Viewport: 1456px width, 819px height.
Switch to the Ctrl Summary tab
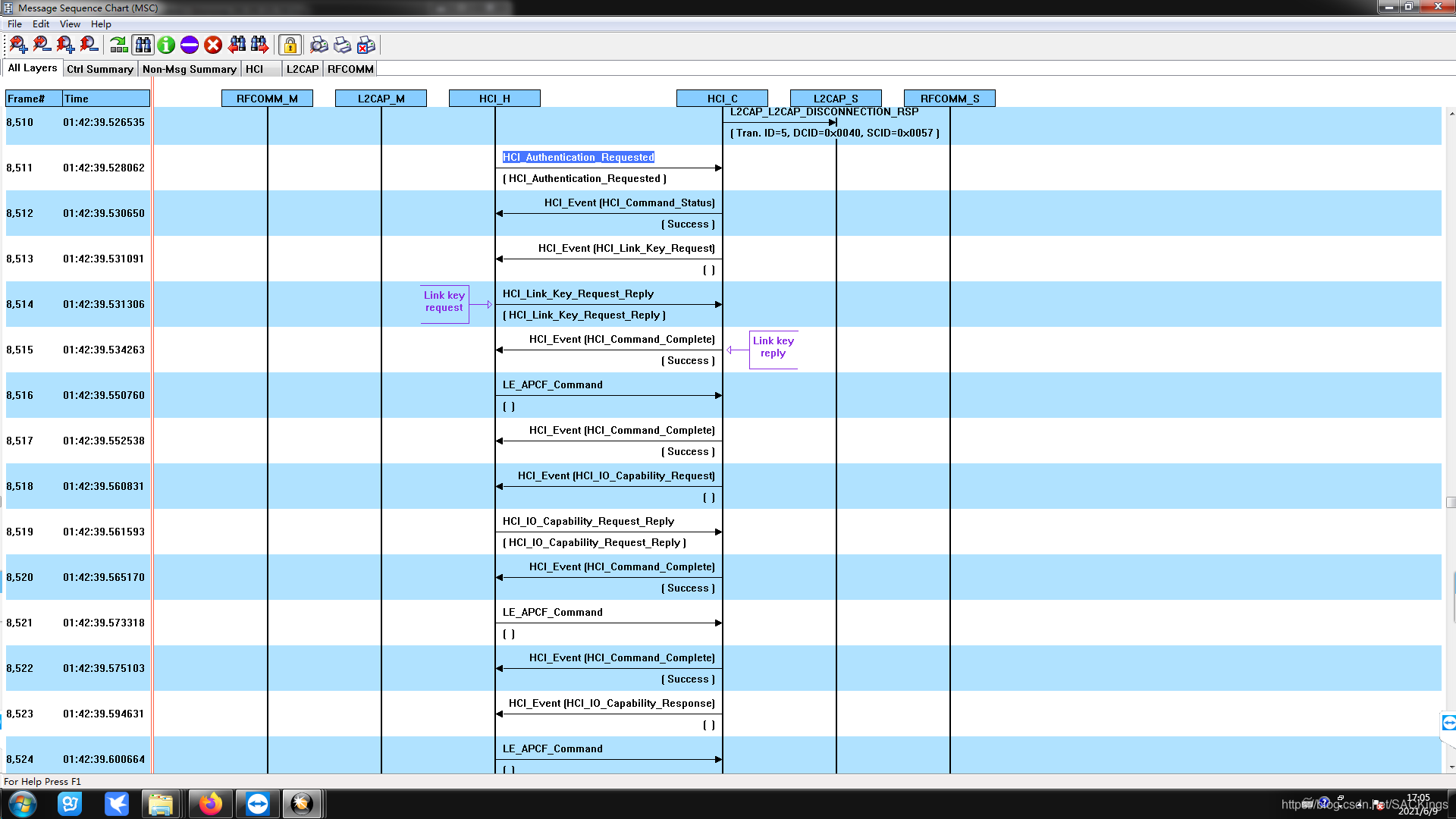point(100,69)
